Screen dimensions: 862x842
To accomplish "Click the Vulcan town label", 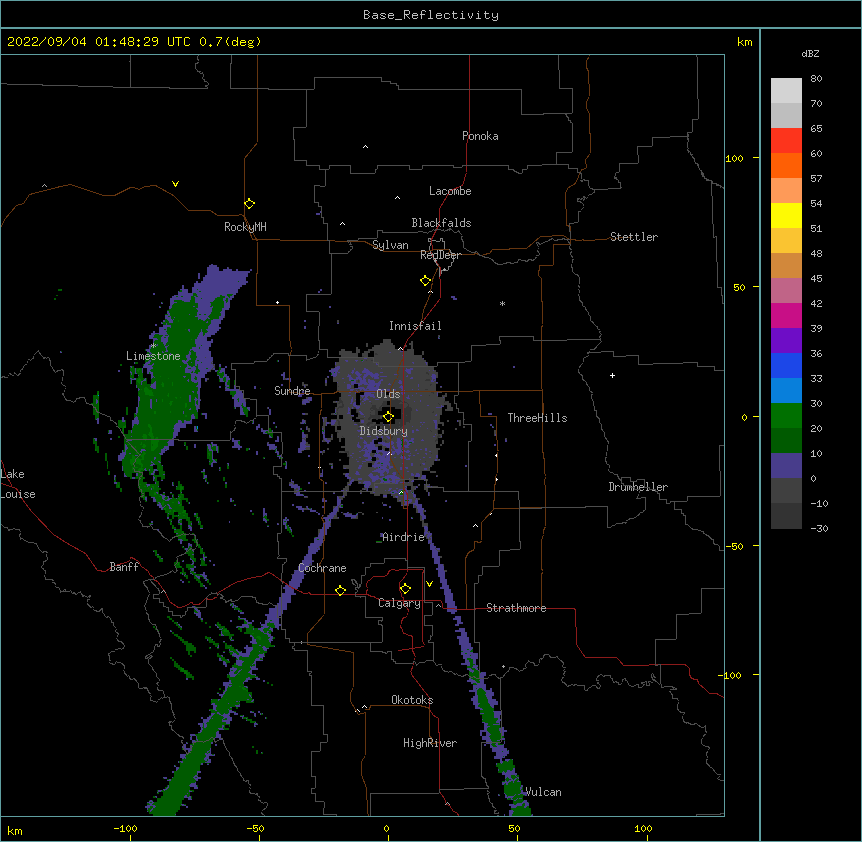I will [x=543, y=792].
